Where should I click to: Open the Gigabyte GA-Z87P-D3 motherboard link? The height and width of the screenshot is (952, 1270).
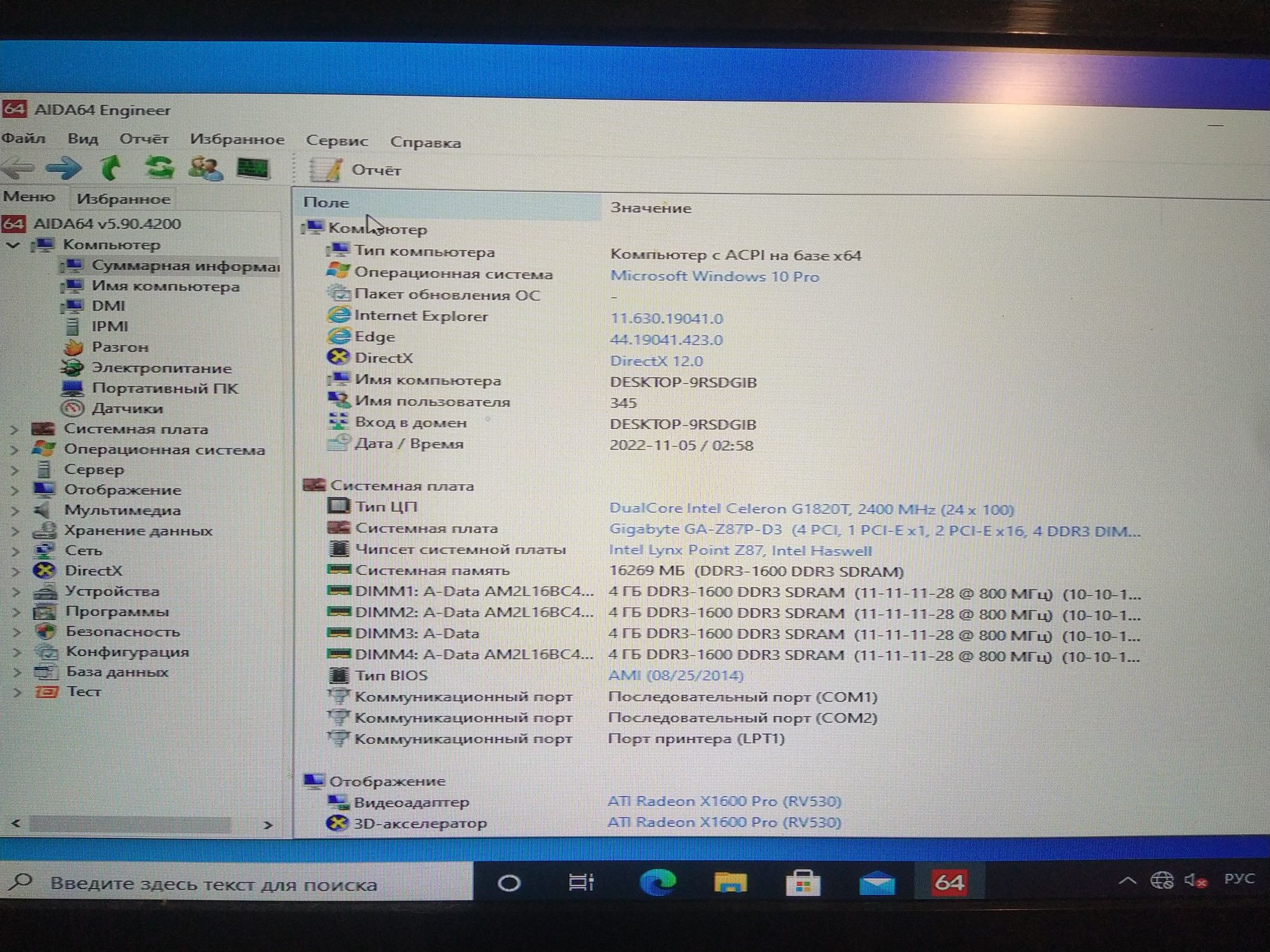pyautogui.click(x=874, y=531)
